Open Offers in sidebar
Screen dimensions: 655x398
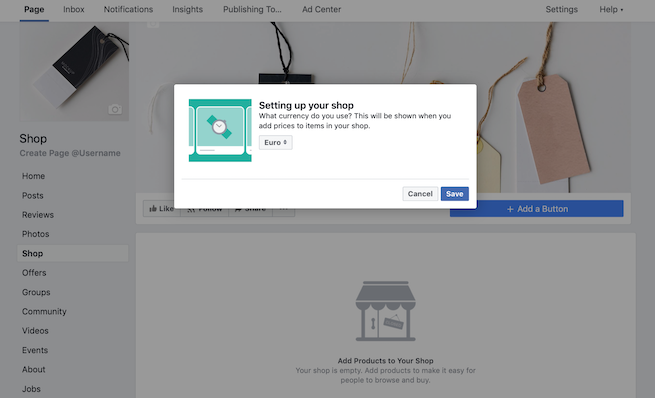pyautogui.click(x=34, y=273)
